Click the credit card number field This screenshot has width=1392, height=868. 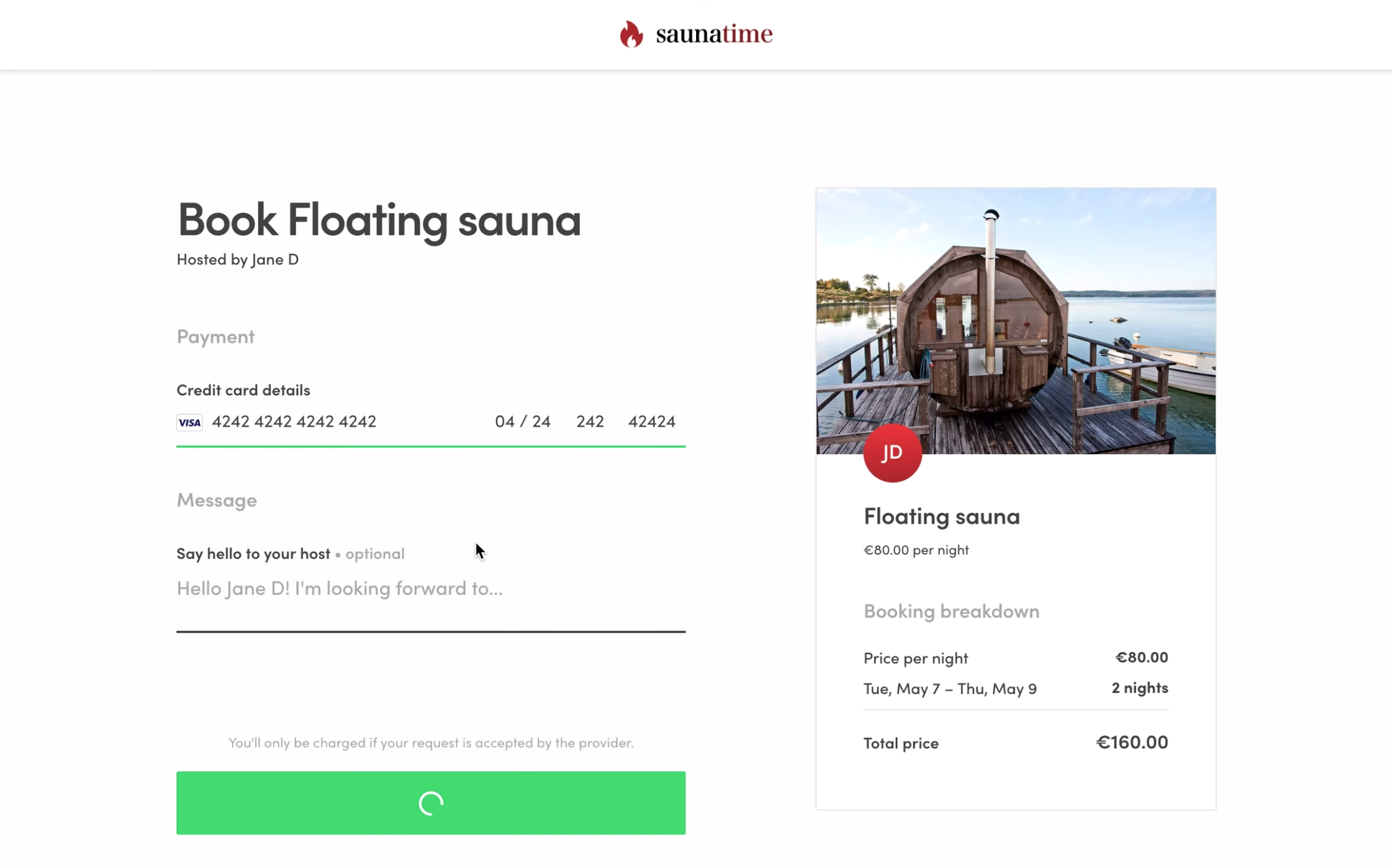[x=294, y=422]
